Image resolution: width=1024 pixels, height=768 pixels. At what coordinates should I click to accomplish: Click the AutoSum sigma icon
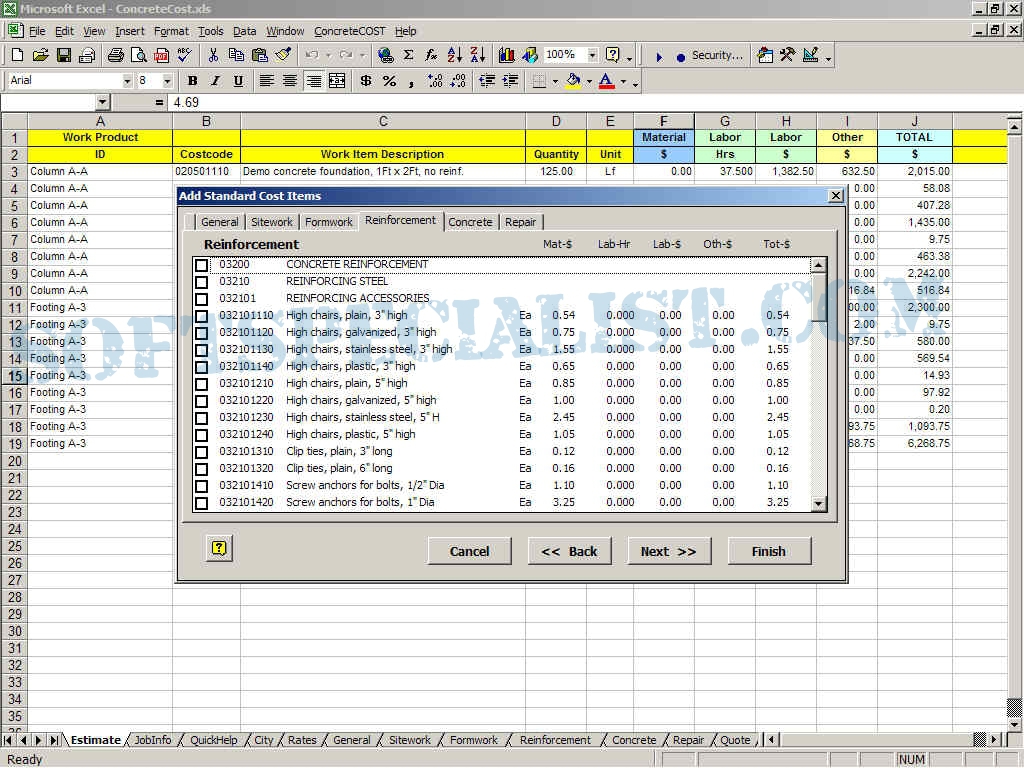409,56
